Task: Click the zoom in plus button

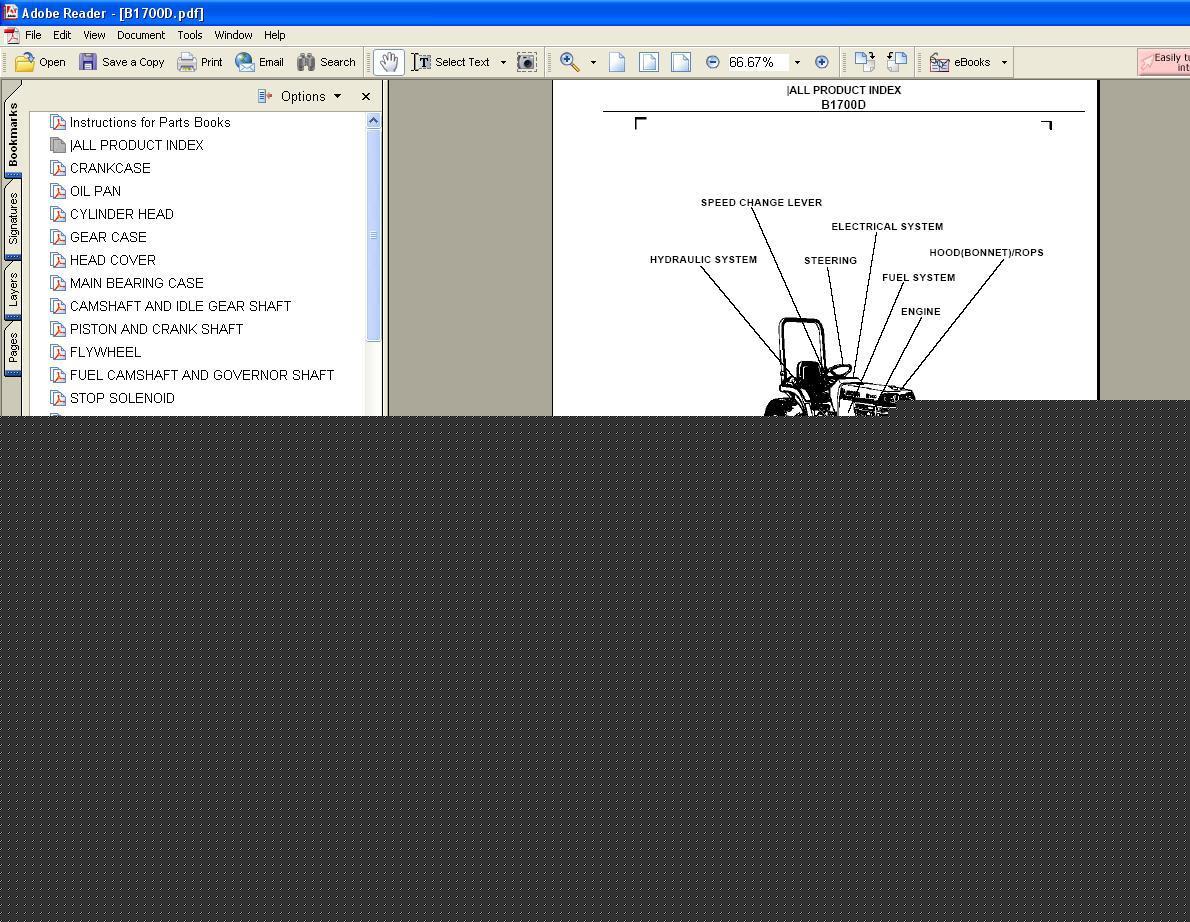Action: 821,62
